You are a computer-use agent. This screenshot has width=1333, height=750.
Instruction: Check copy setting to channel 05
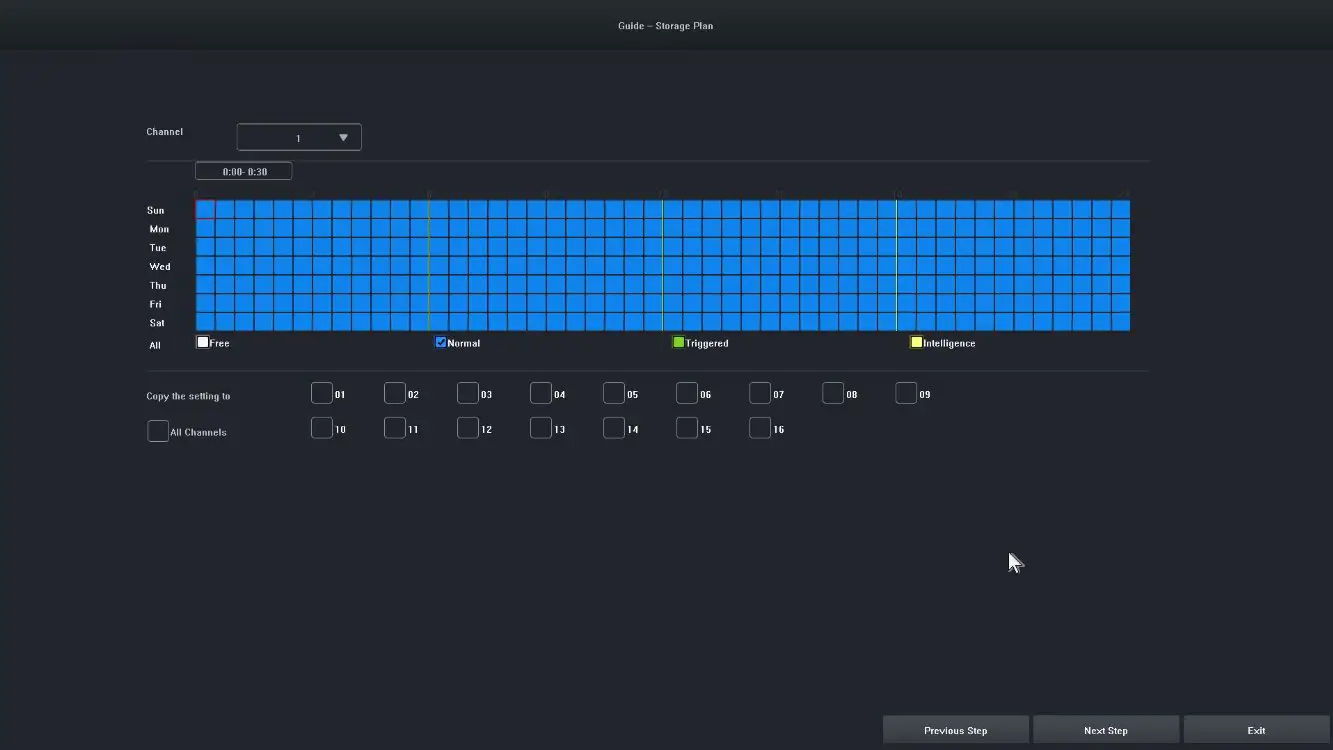[x=614, y=393]
